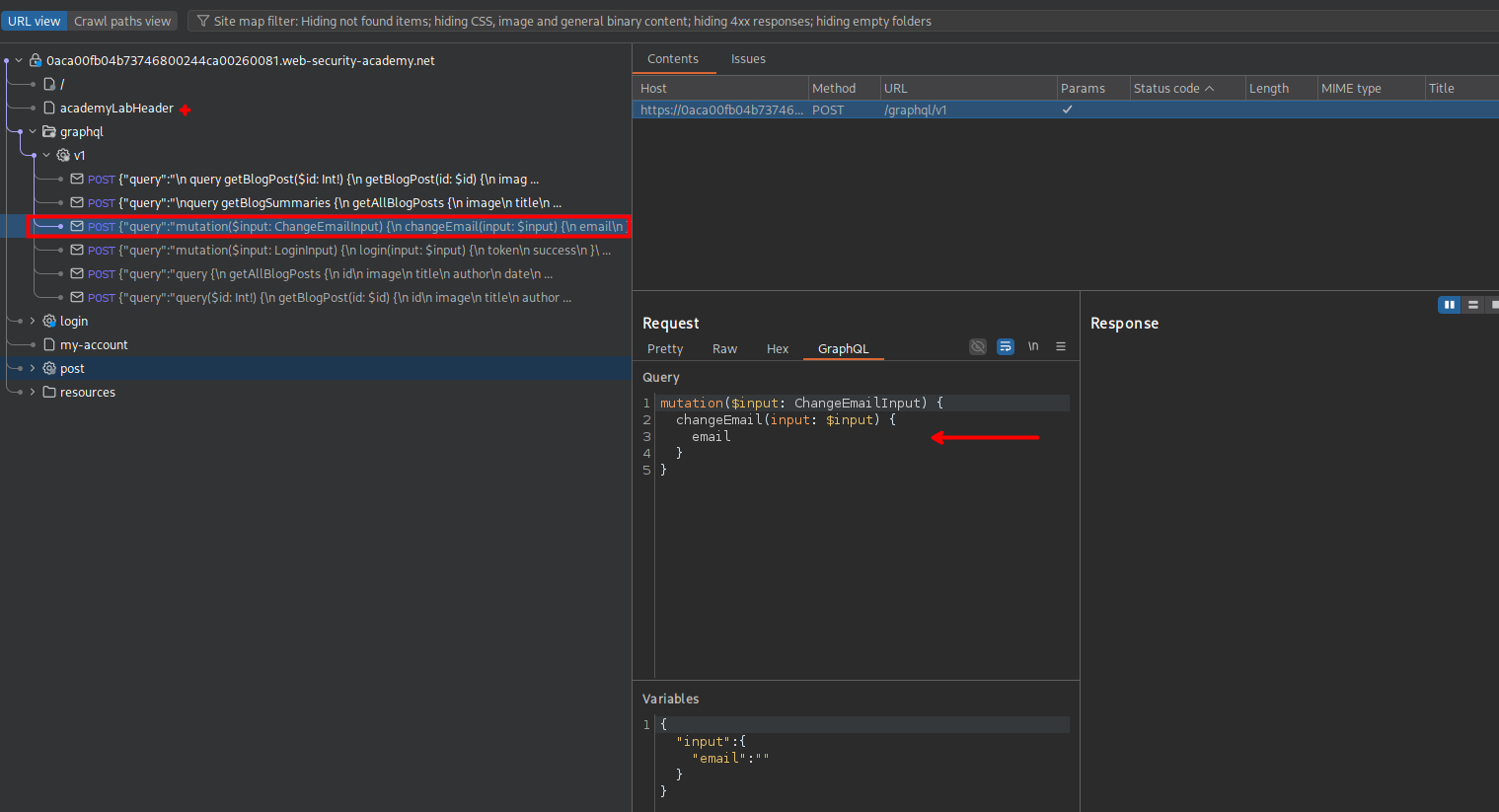
Task: Click the padlock icon of the host node
Action: pos(36,60)
